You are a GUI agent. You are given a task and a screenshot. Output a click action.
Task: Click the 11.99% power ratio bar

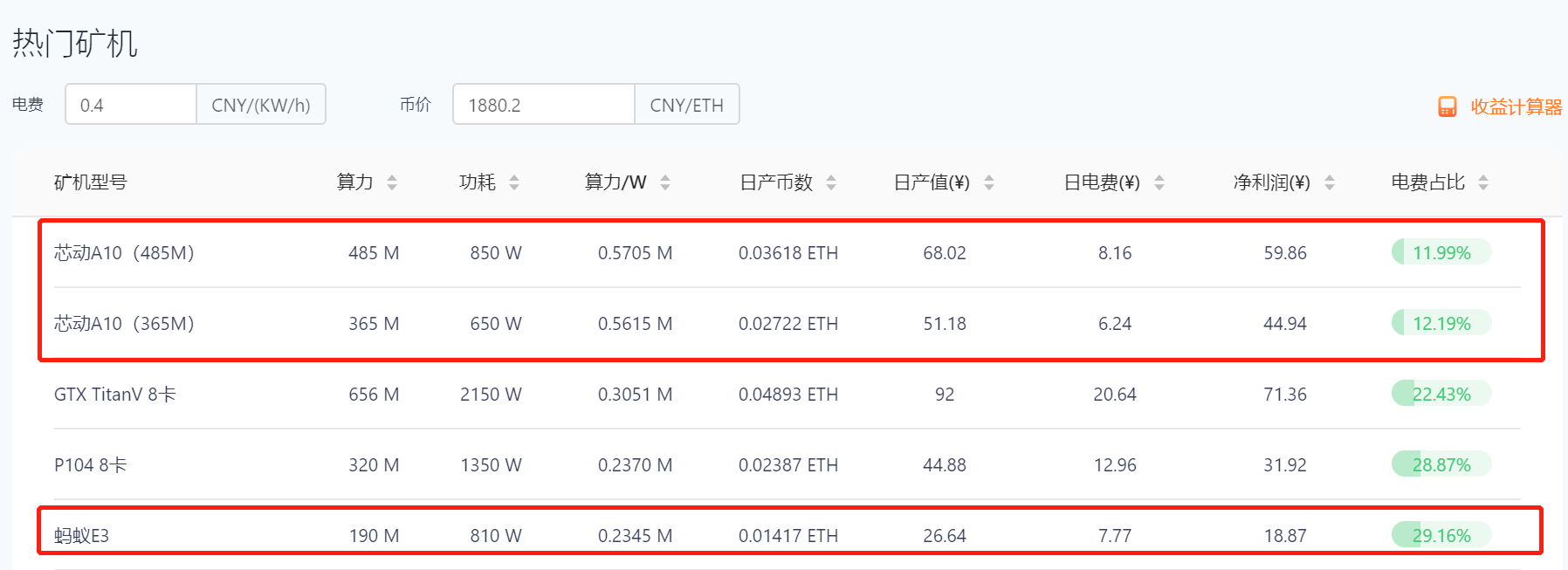point(1441,252)
